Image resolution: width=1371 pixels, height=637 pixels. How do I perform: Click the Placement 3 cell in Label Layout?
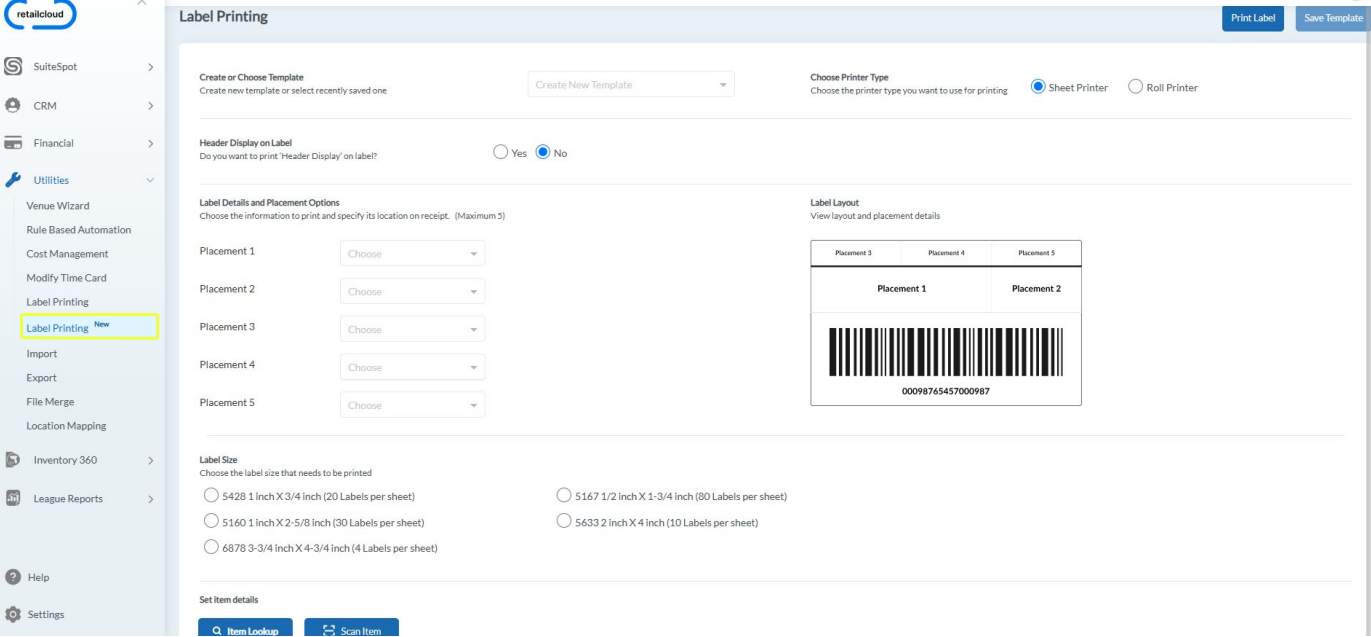[x=856, y=253]
